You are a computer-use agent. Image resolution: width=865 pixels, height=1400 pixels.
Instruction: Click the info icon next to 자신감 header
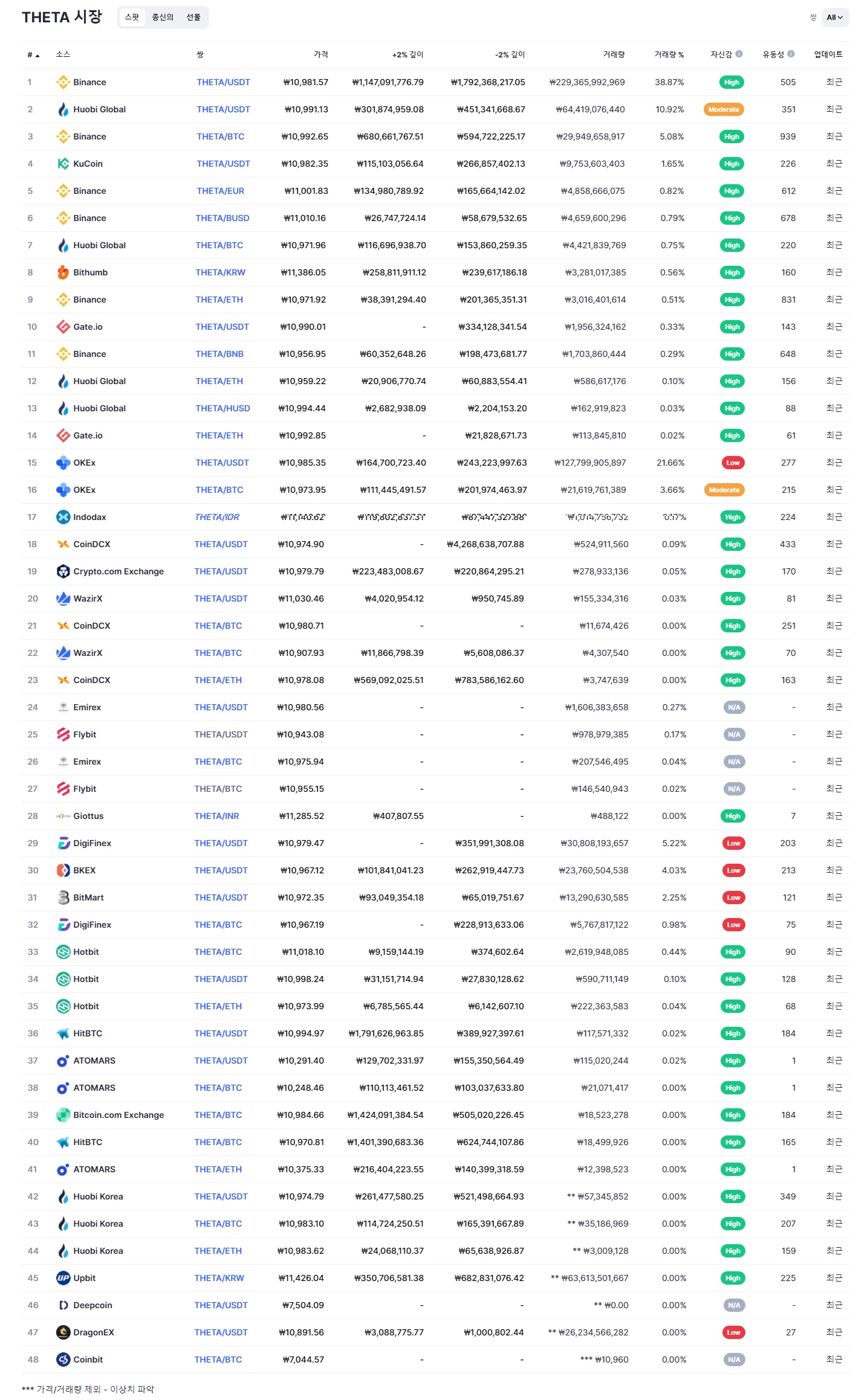tap(739, 54)
